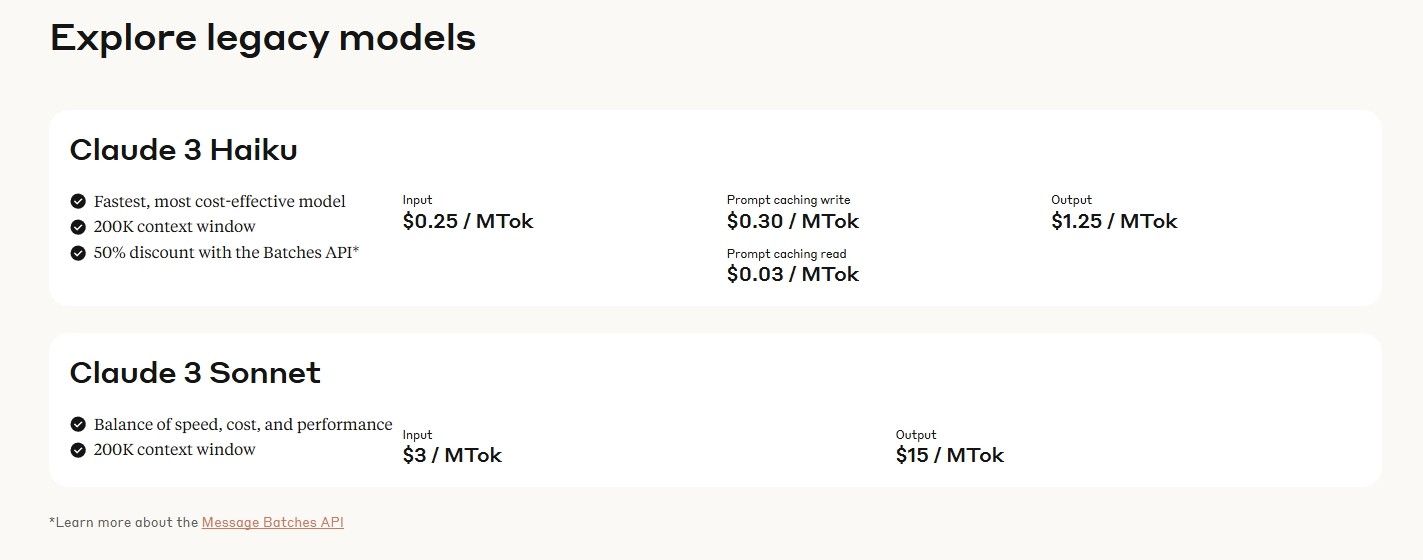Image resolution: width=1423 pixels, height=560 pixels.
Task: Click Sonnet input price $3 / MTok
Action: tap(452, 455)
